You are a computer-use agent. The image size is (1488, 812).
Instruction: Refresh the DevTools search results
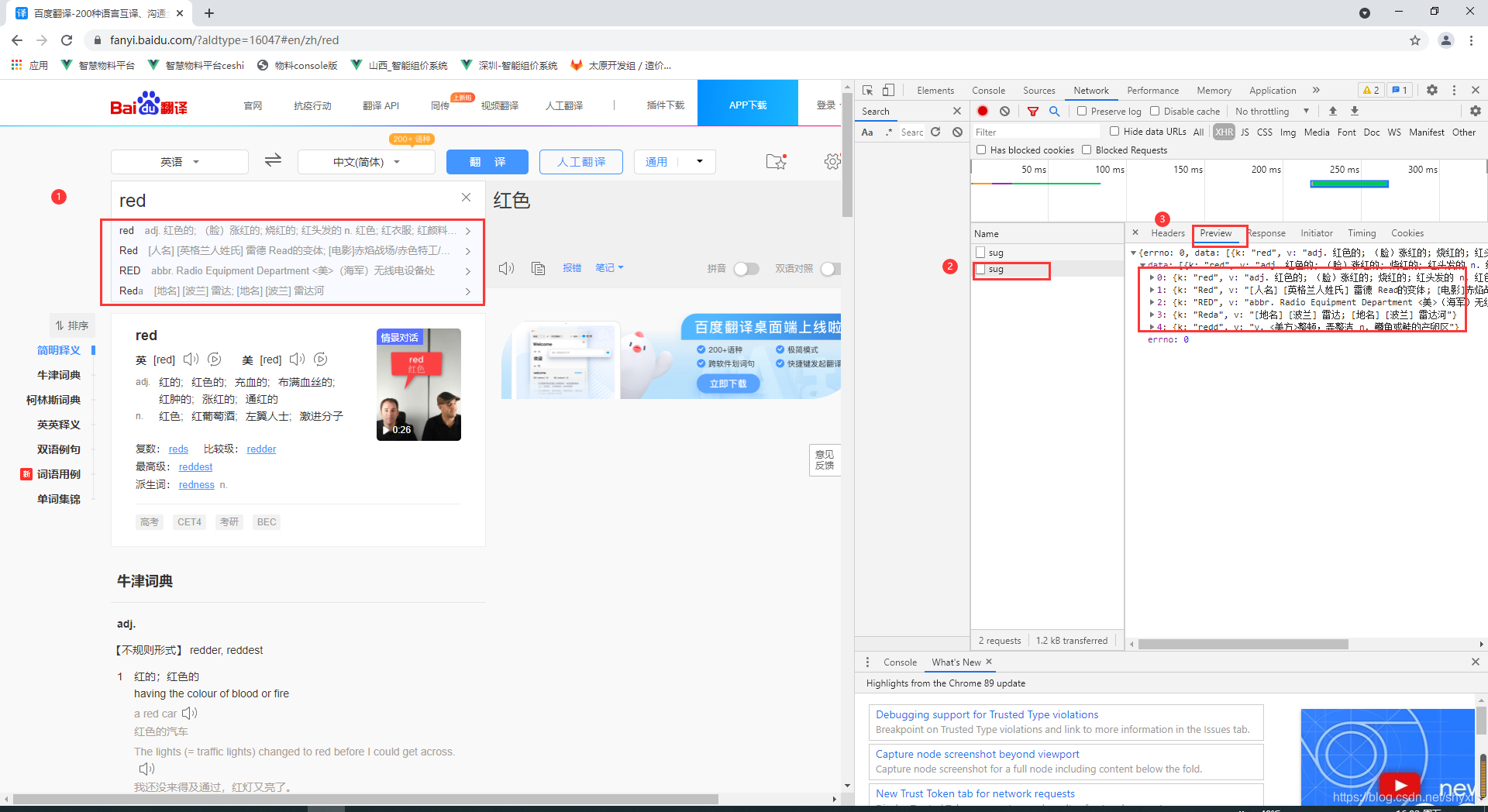coord(935,132)
